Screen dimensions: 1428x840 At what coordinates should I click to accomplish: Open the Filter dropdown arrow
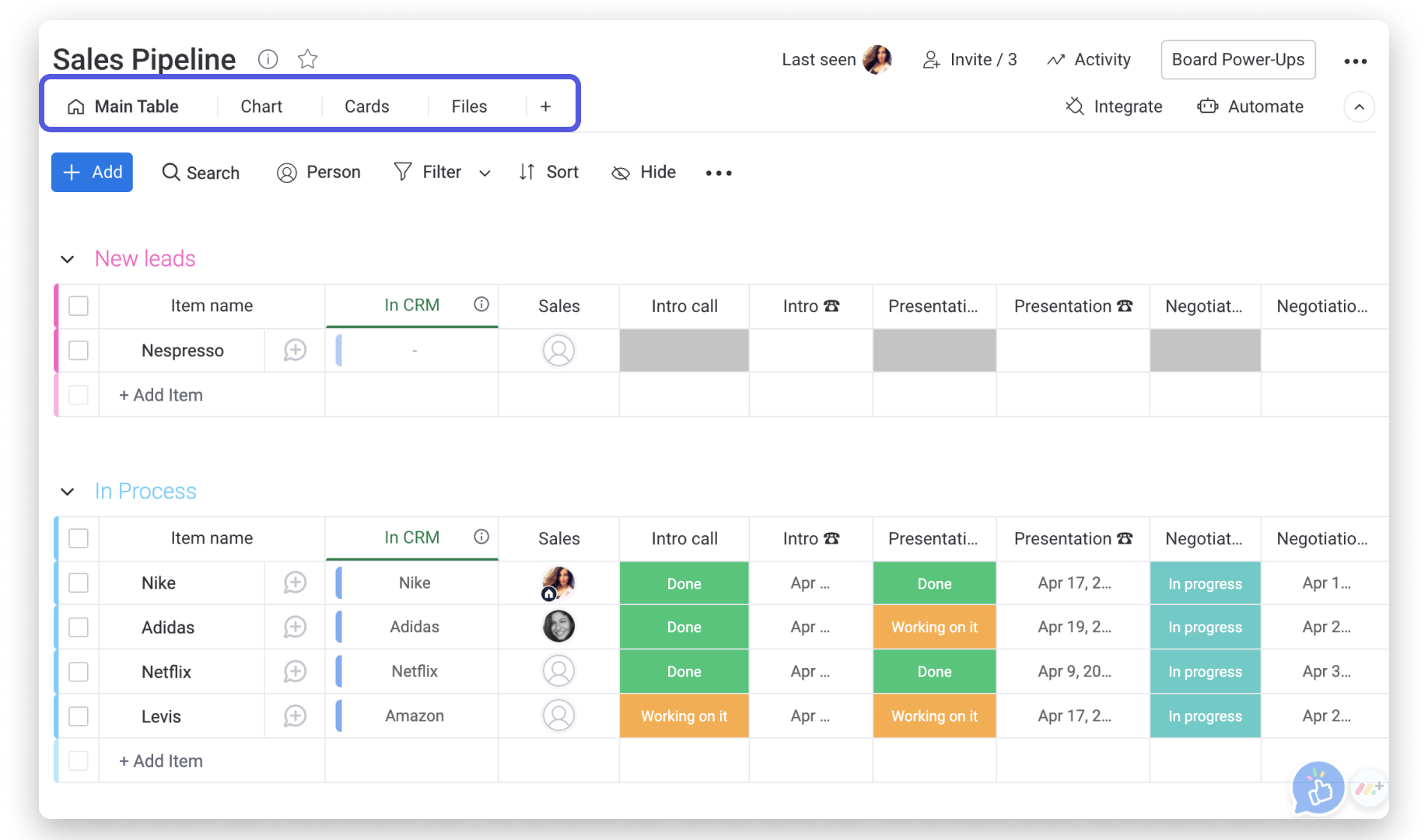point(485,173)
